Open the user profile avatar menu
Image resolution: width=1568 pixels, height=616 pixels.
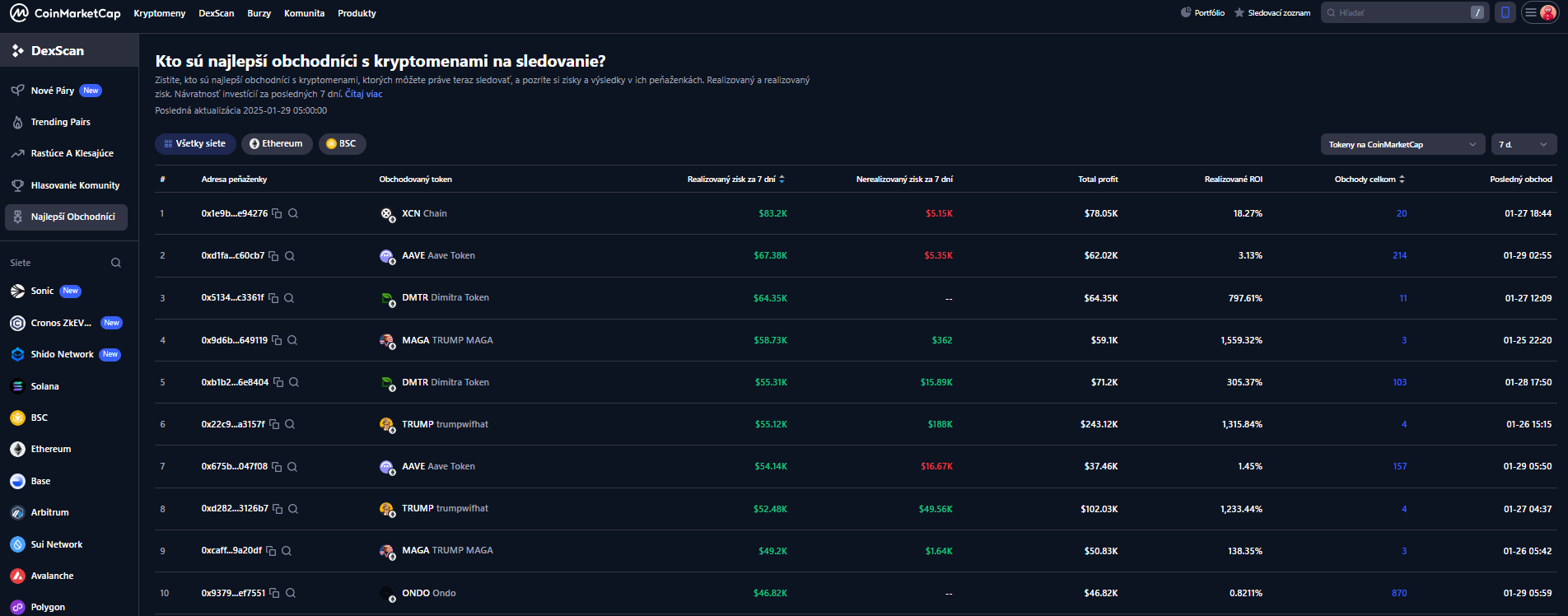click(1547, 12)
